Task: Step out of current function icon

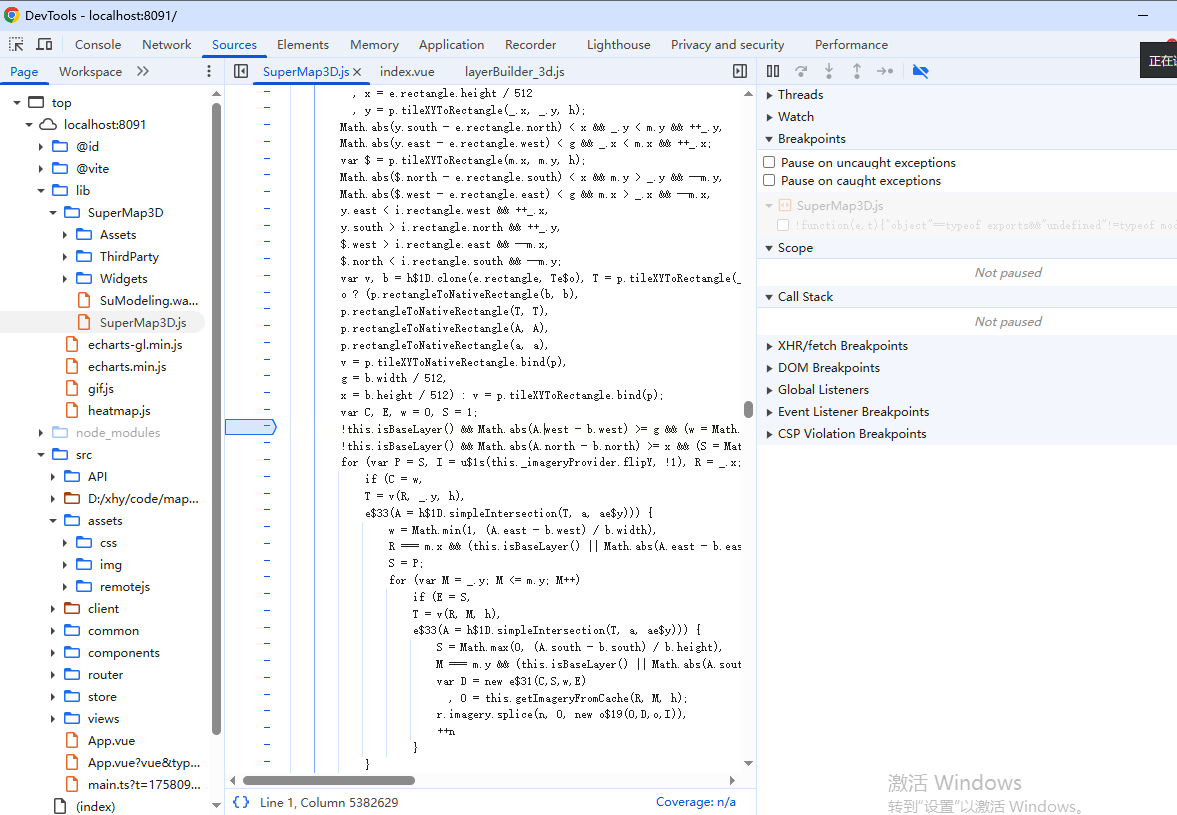Action: [856, 71]
